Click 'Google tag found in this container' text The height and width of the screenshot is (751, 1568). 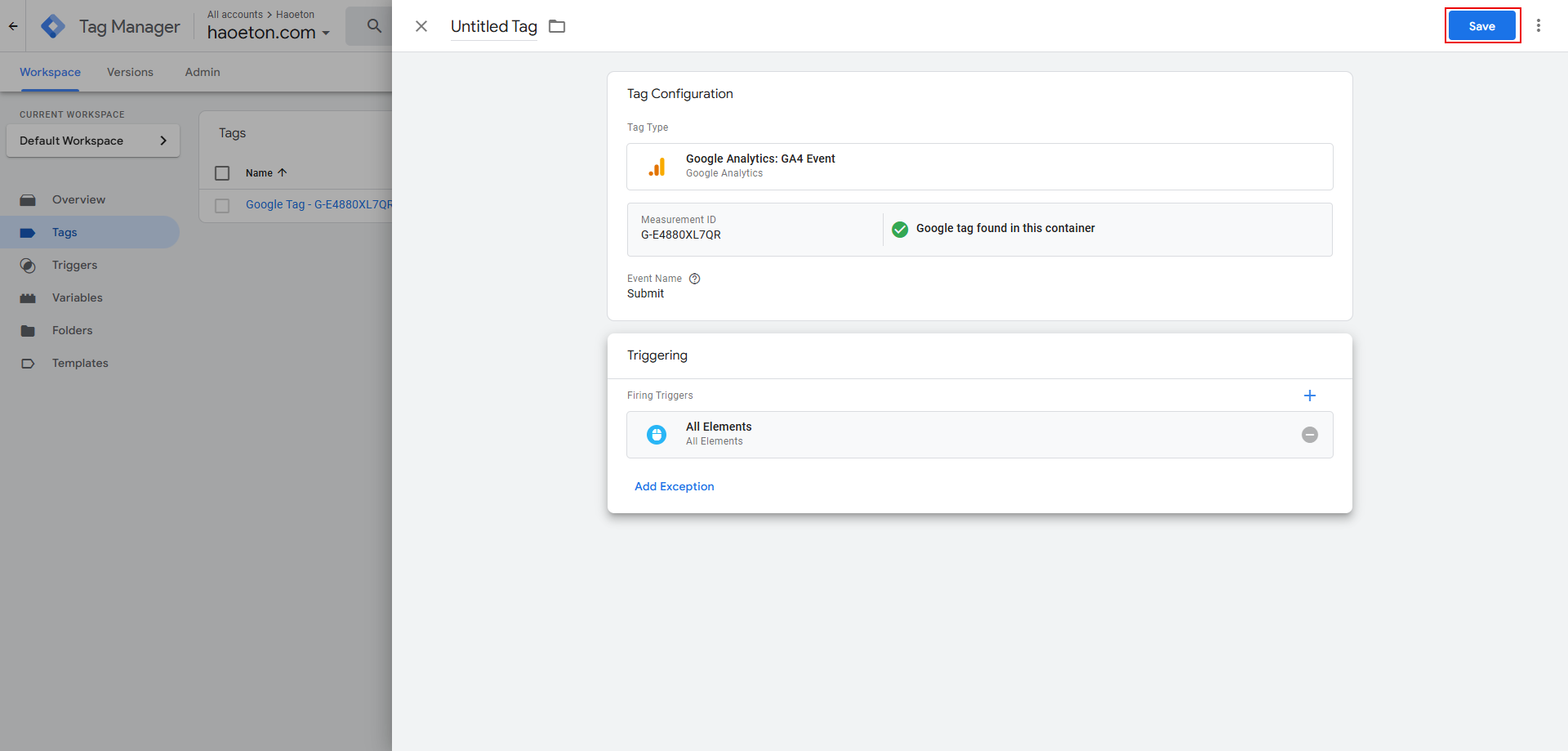(1005, 228)
